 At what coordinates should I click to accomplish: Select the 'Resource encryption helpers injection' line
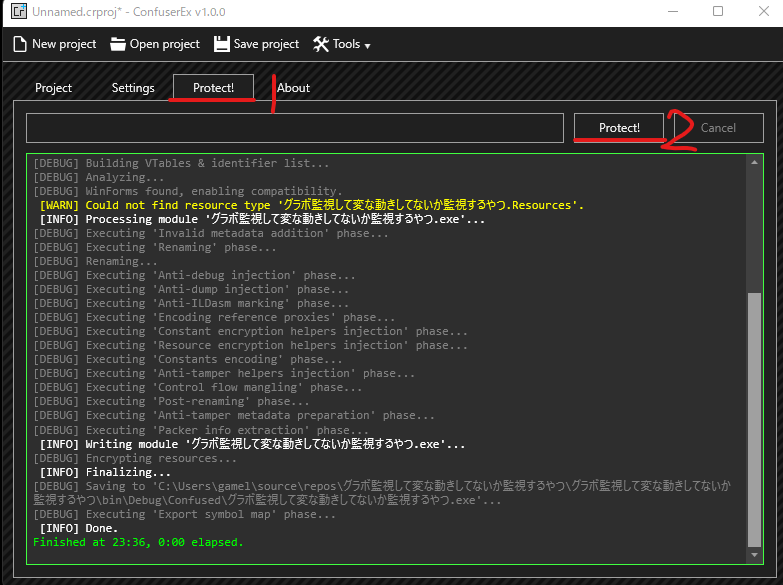click(x=251, y=345)
